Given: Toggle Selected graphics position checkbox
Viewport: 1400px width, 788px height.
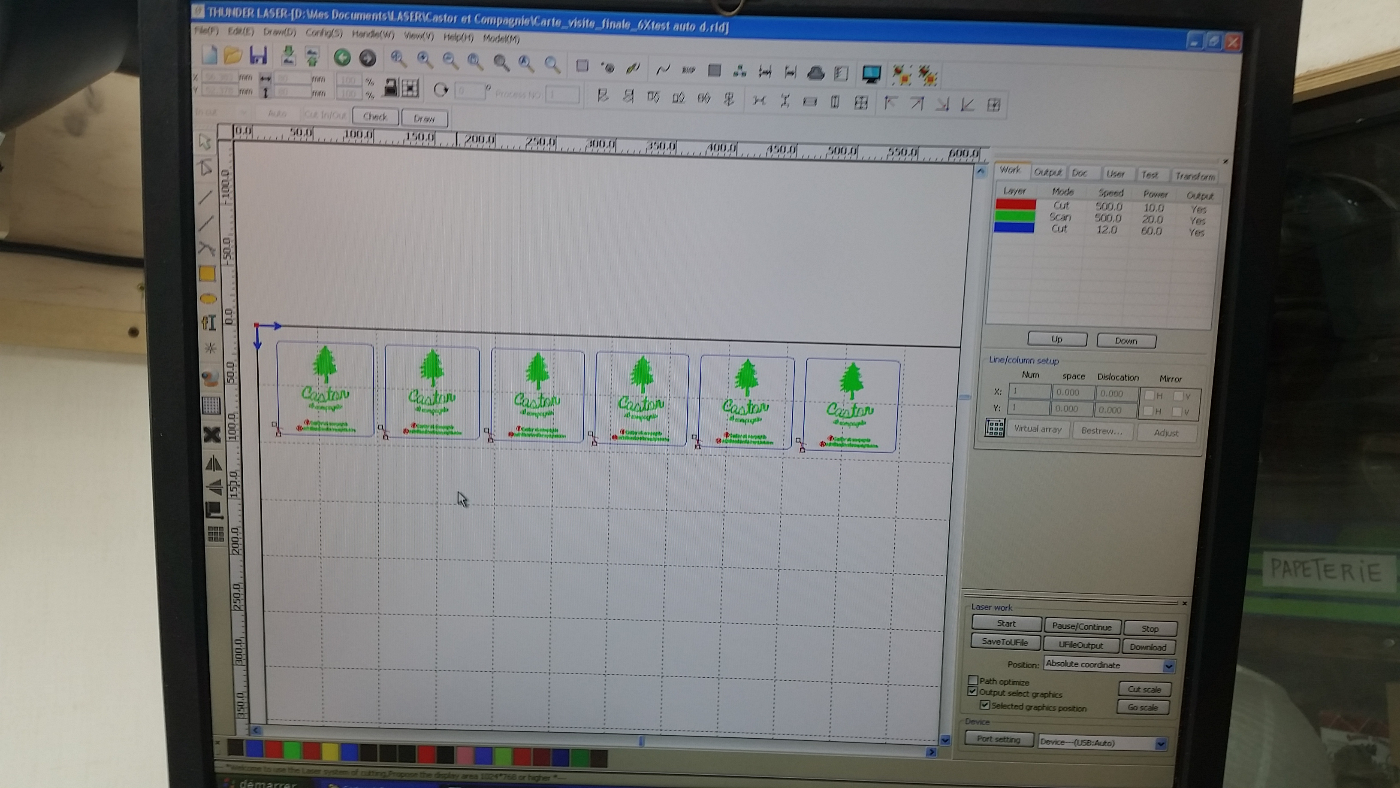Looking at the screenshot, I should 985,705.
